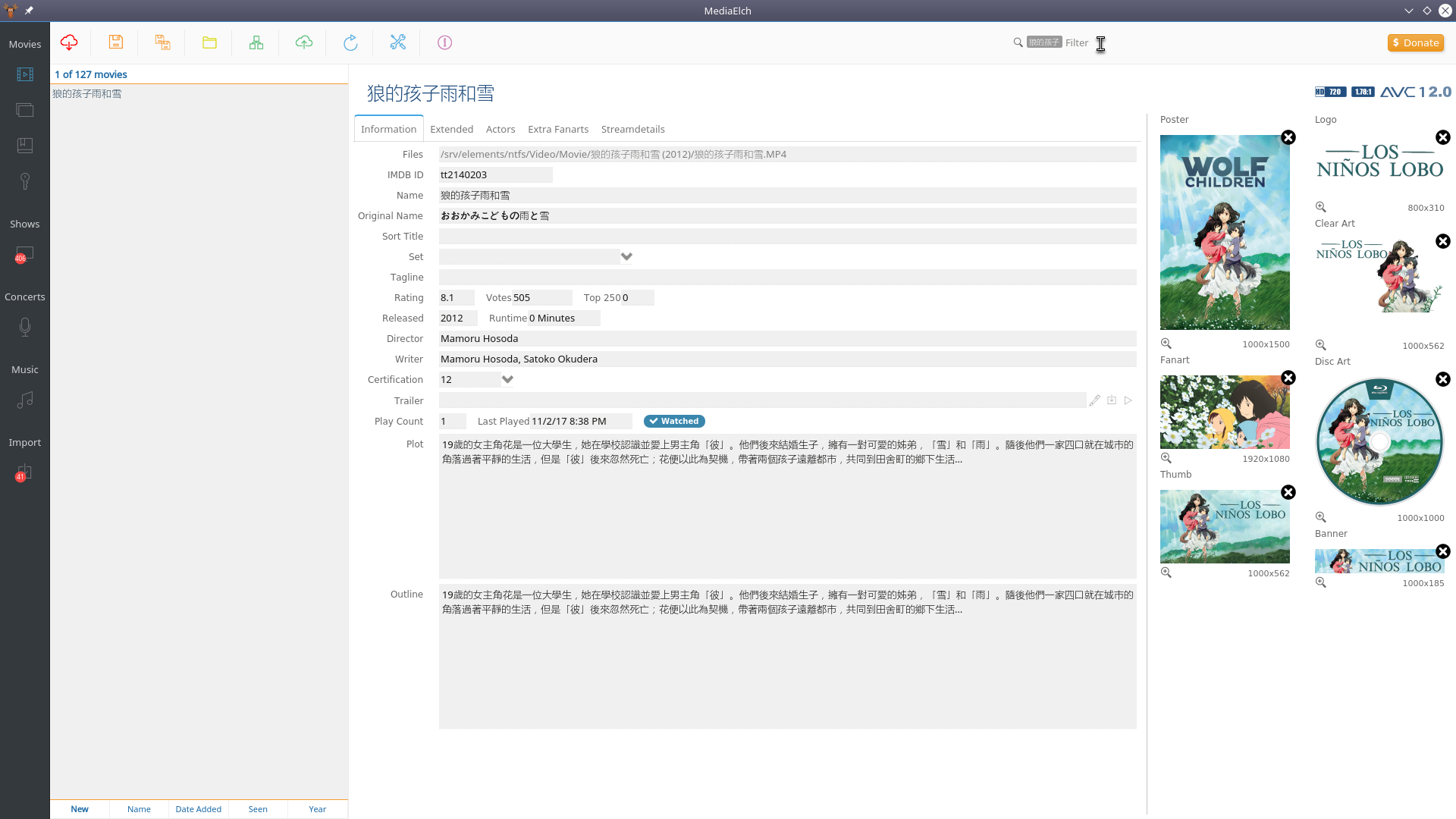
Task: Click the pink About info icon
Action: (444, 42)
